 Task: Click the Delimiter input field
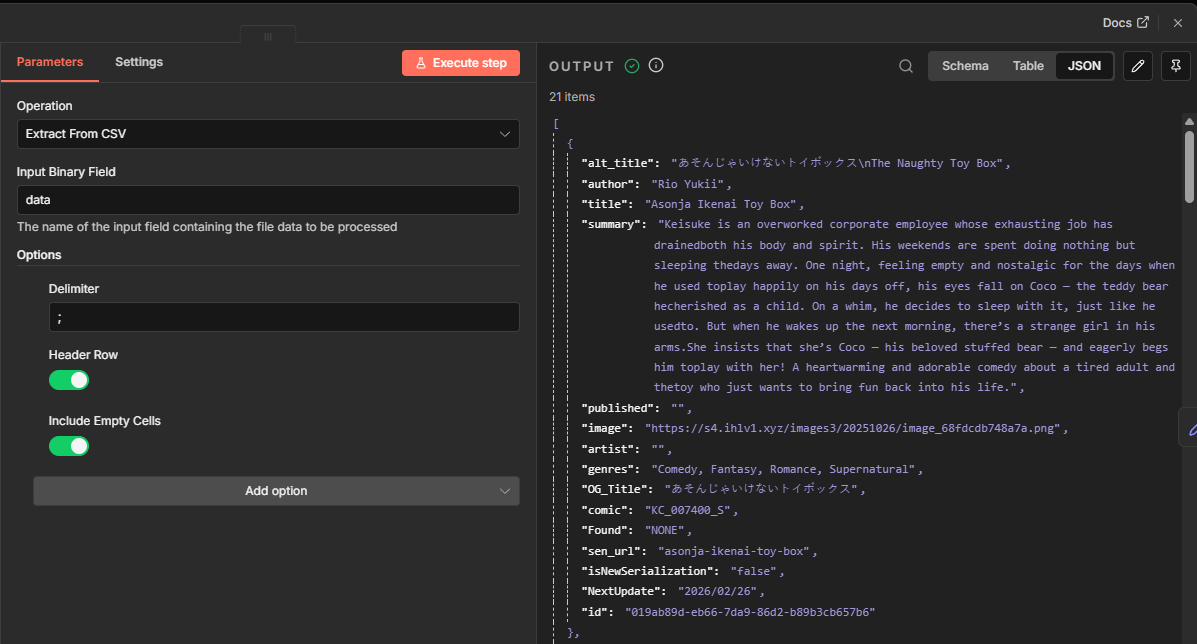(x=268, y=317)
